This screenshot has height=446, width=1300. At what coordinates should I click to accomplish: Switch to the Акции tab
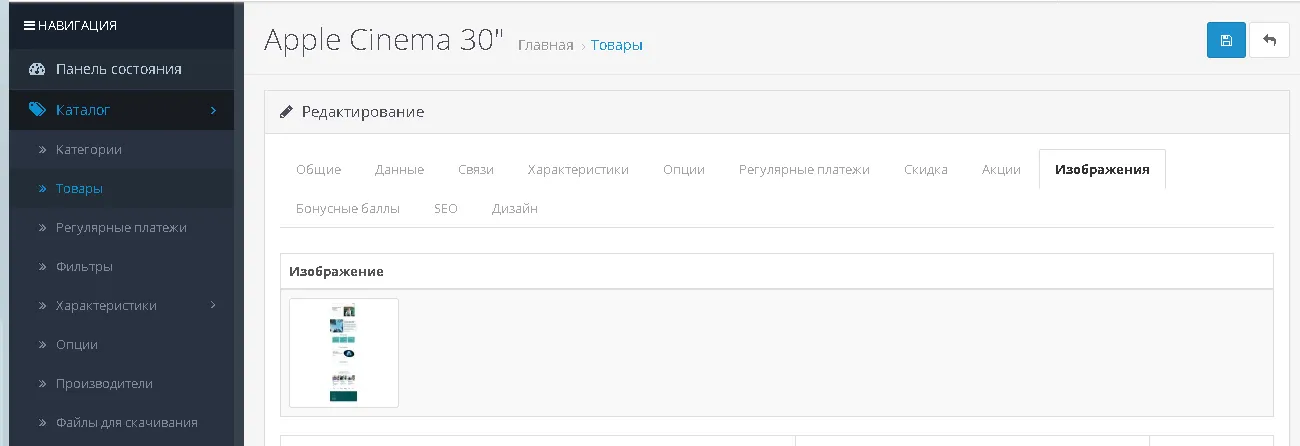(1001, 169)
